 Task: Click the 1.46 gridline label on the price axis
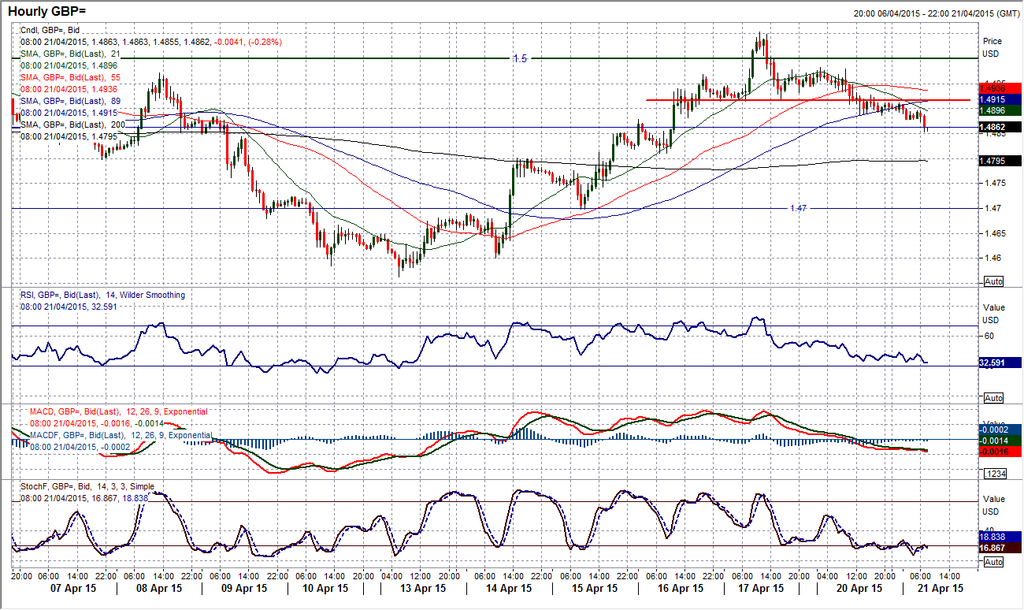coord(993,258)
